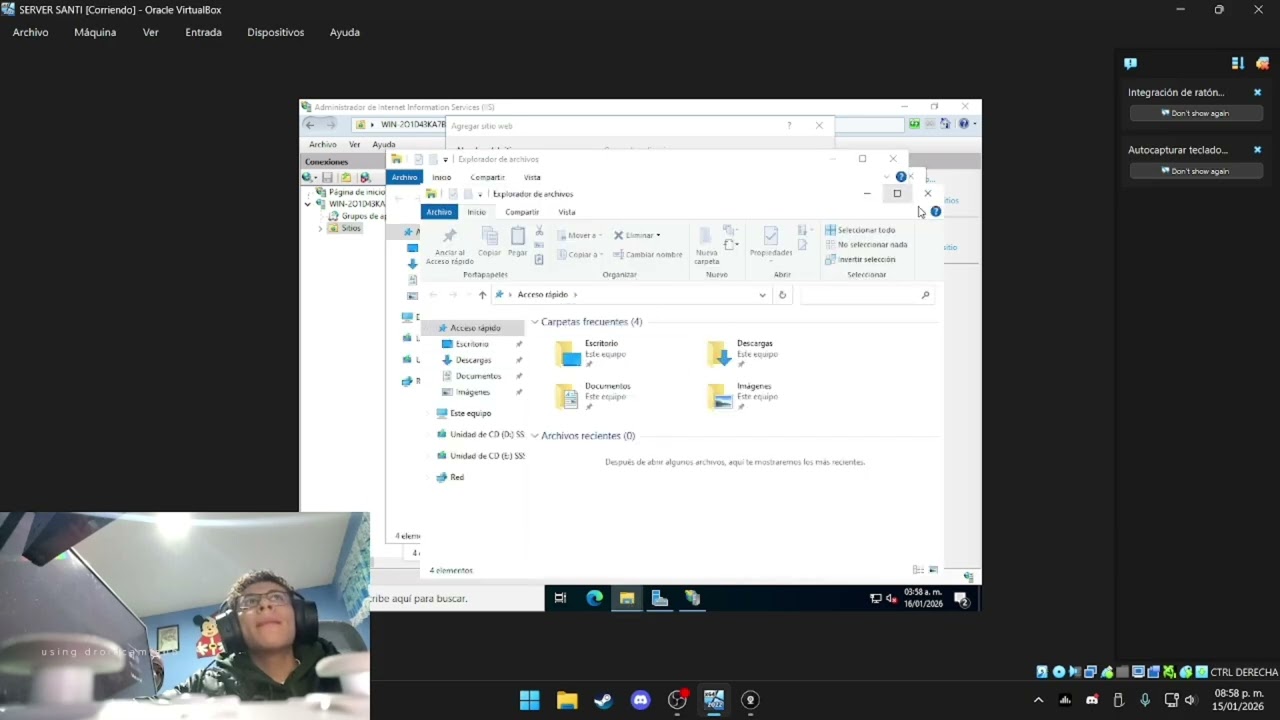The image size is (1280, 720).
Task: Select the Imágenes frequent folder
Action: click(x=745, y=396)
